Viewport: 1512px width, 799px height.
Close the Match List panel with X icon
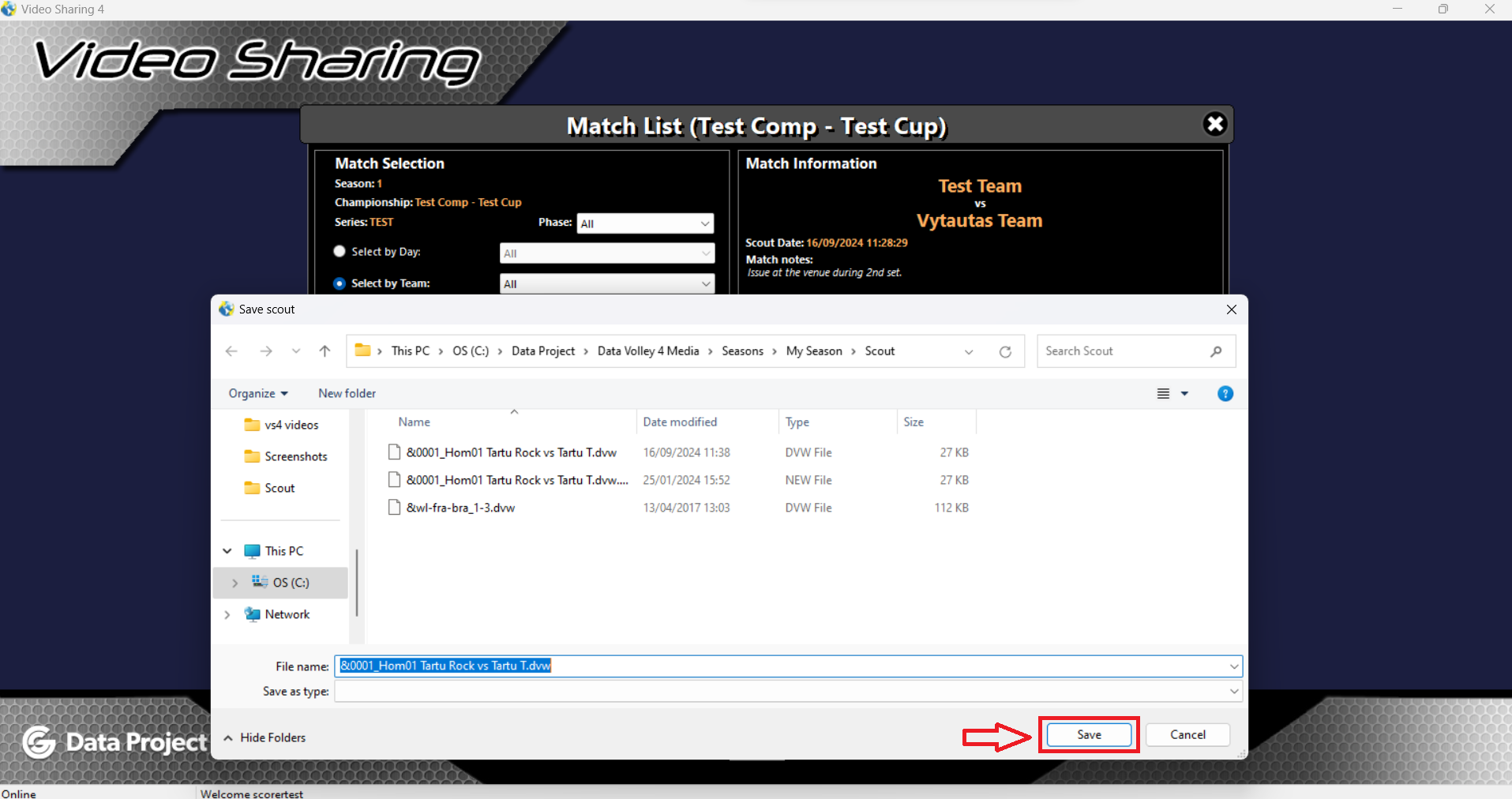point(1215,124)
